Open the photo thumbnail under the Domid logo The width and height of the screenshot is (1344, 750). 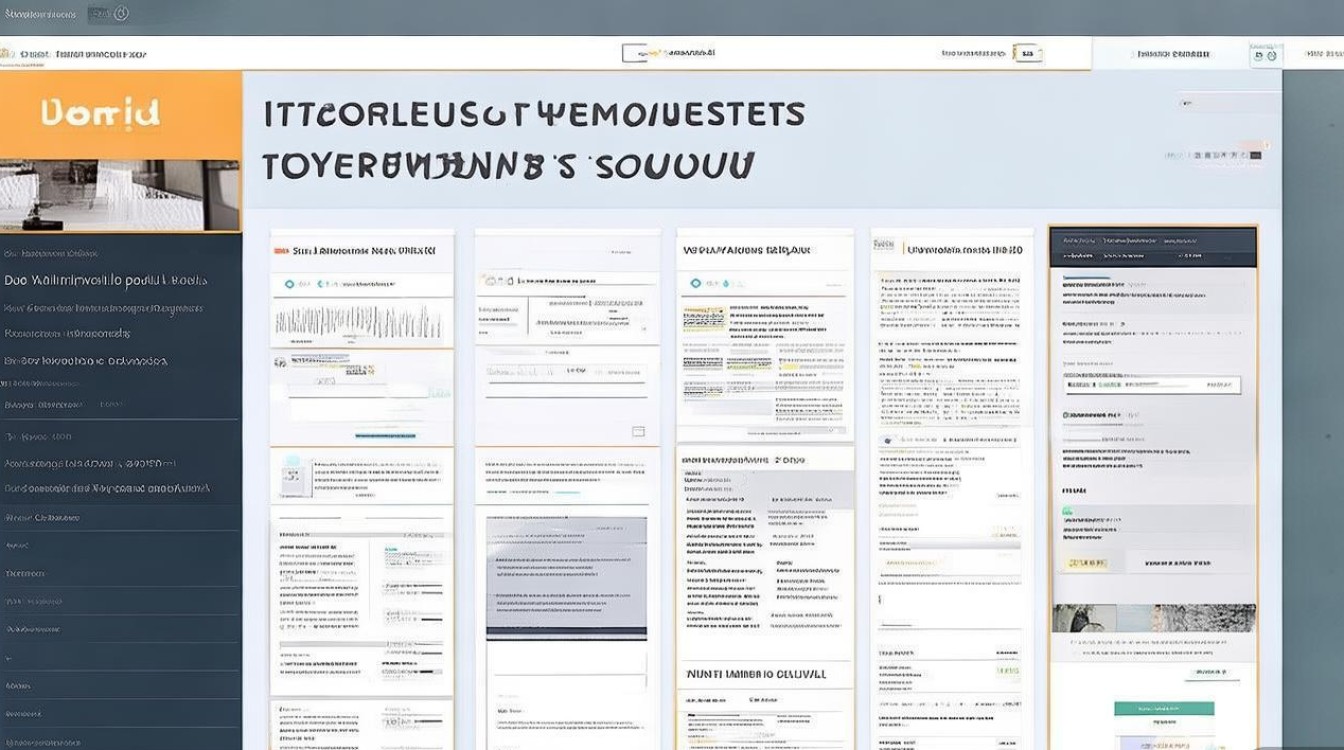click(120, 195)
